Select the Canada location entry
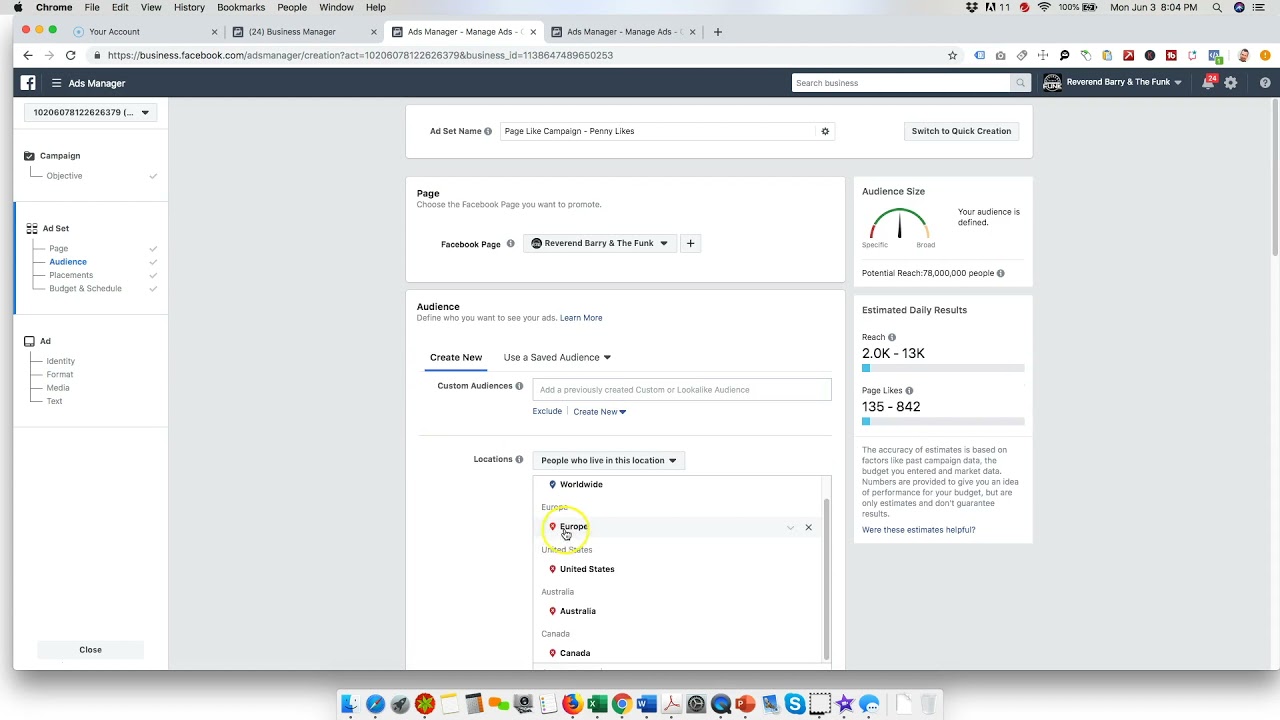Viewport: 1280px width, 720px height. [x=574, y=653]
